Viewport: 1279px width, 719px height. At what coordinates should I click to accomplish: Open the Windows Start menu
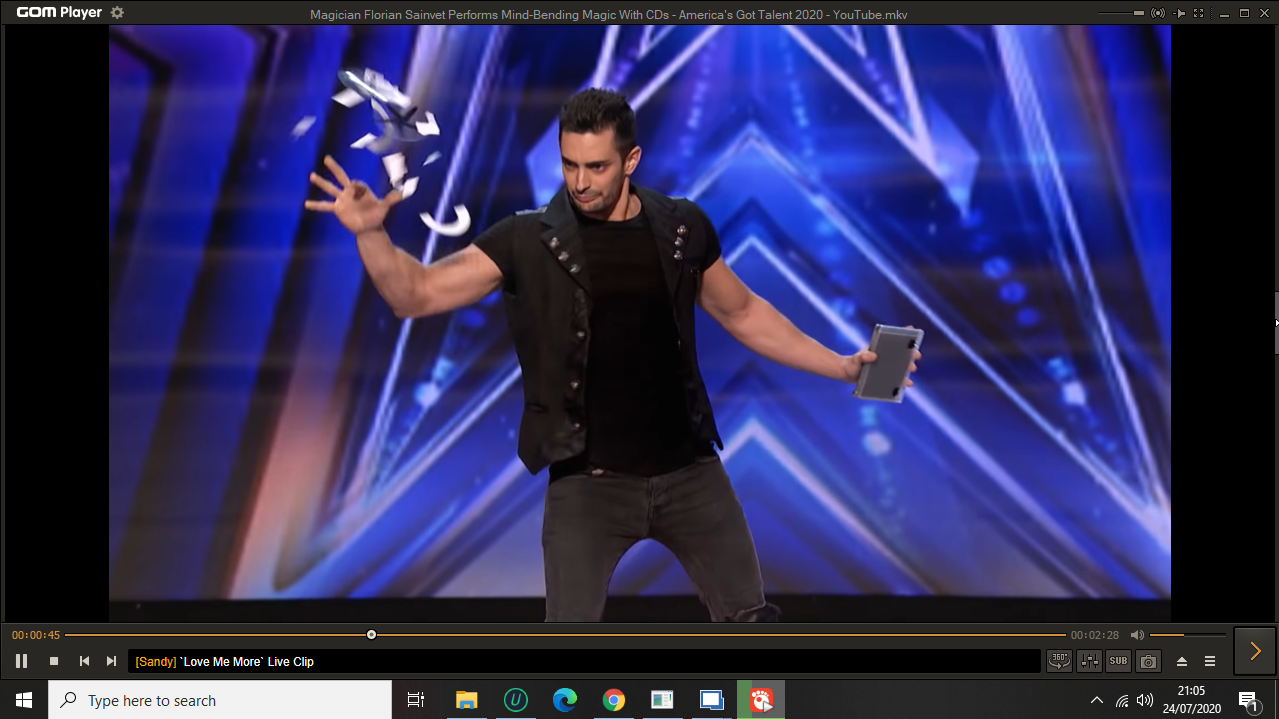24,700
